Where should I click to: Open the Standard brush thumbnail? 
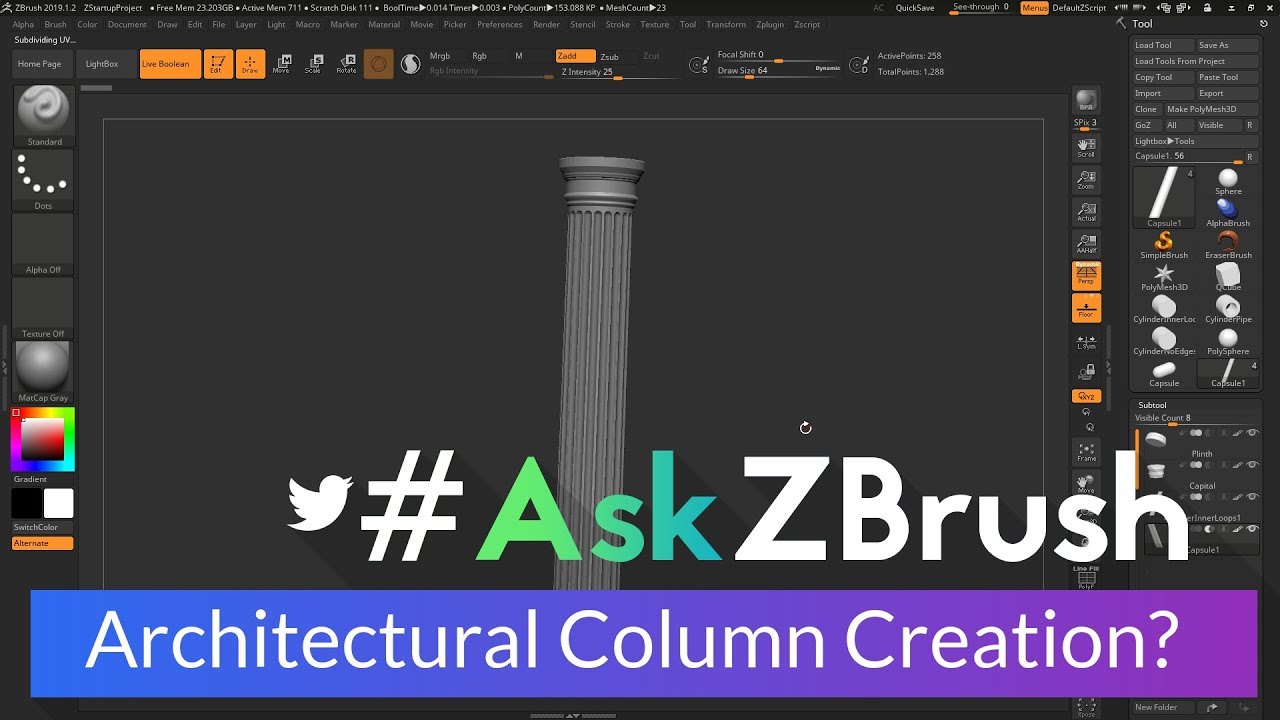[x=43, y=116]
